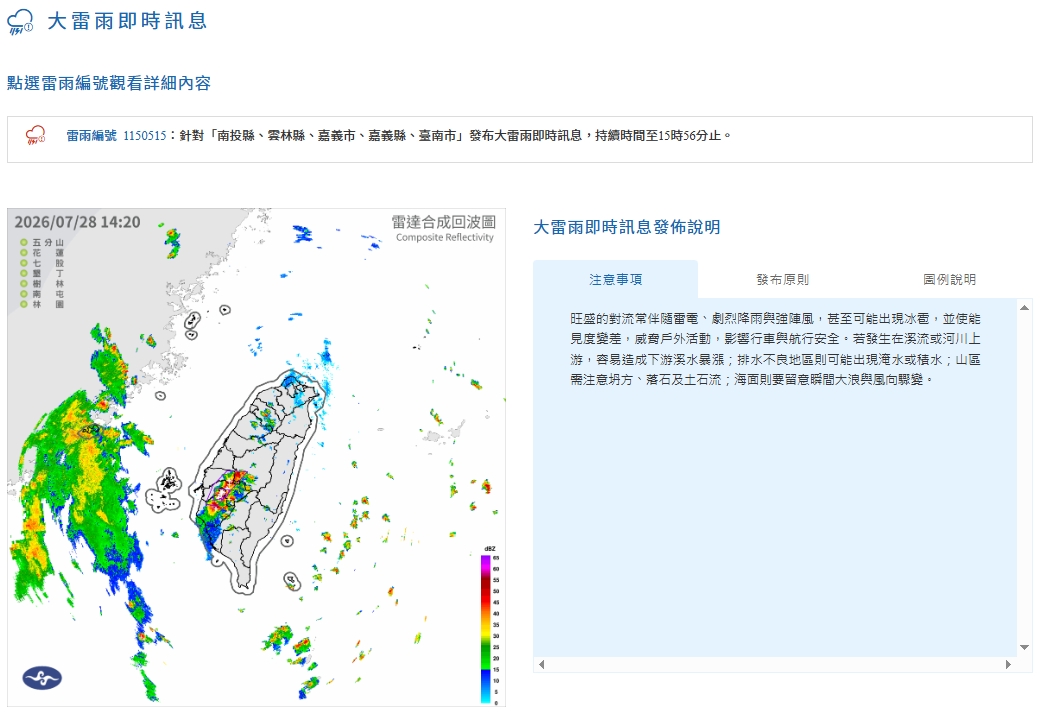Click the scroll-left arrow under notes panel
This screenshot has width=1051, height=717.
(x=542, y=665)
